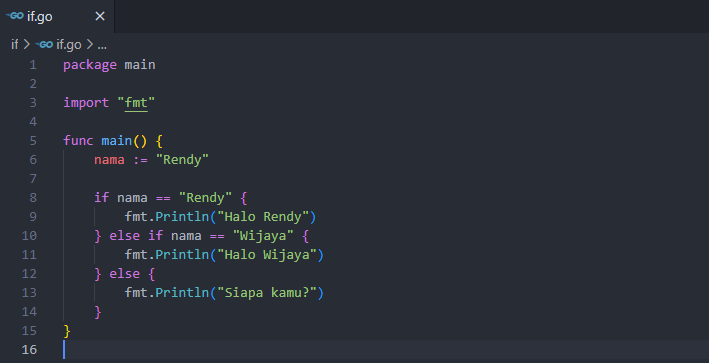Click the 'package' keyword
The width and height of the screenshot is (709, 363).
(x=90, y=65)
